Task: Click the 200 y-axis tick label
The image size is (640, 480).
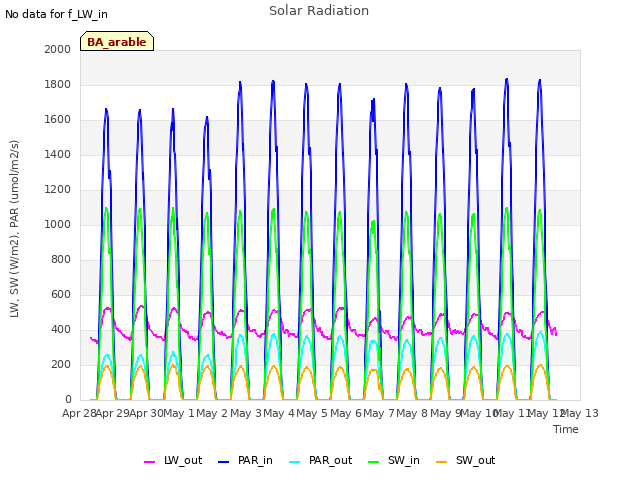Action: pos(61,364)
